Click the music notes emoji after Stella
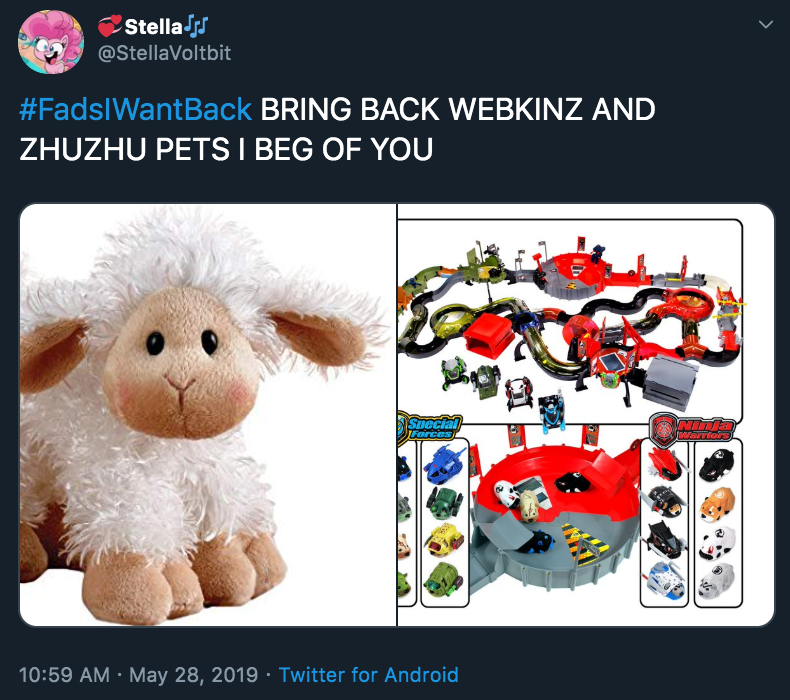 [196, 25]
